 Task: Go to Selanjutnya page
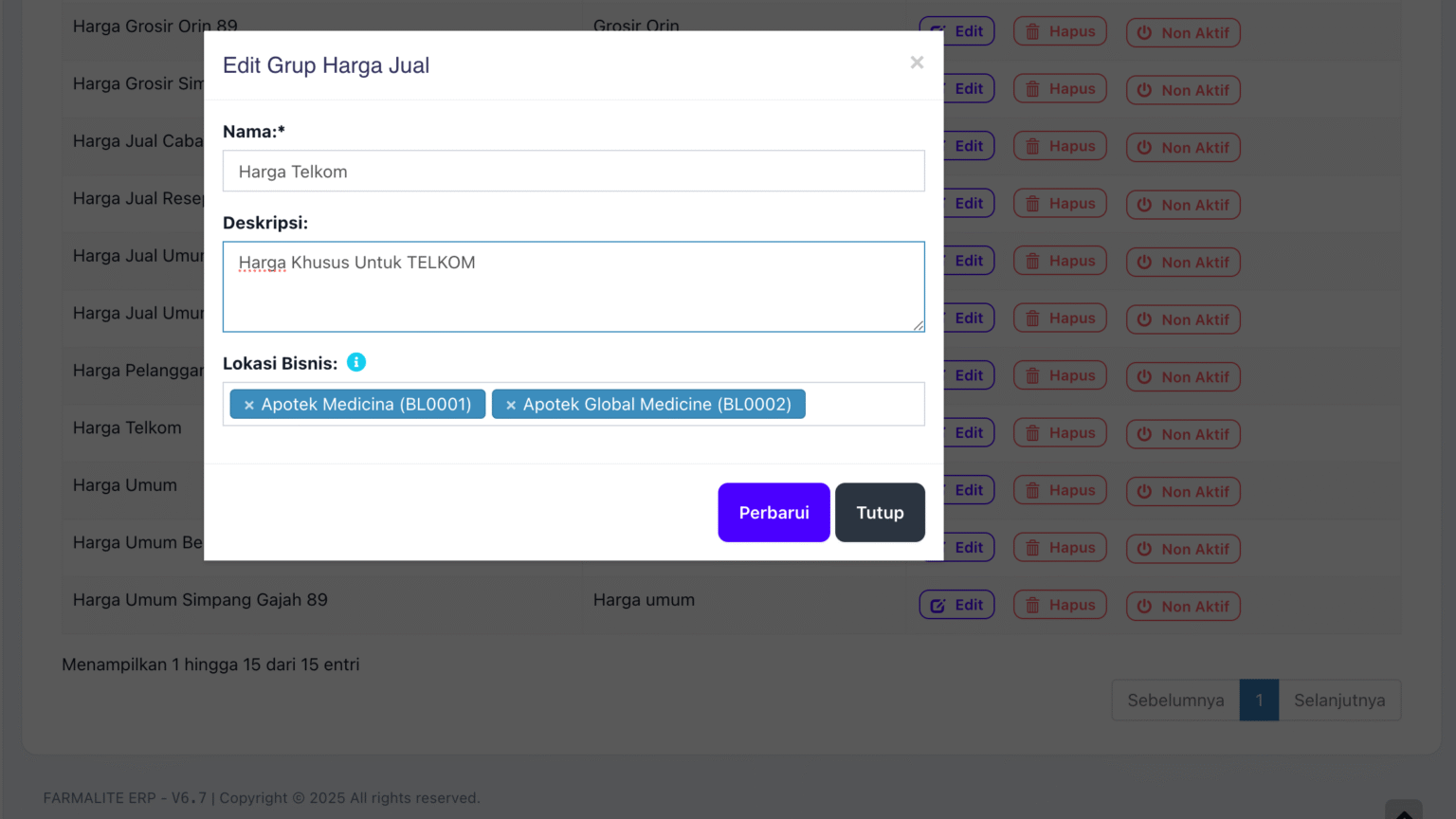tap(1339, 701)
